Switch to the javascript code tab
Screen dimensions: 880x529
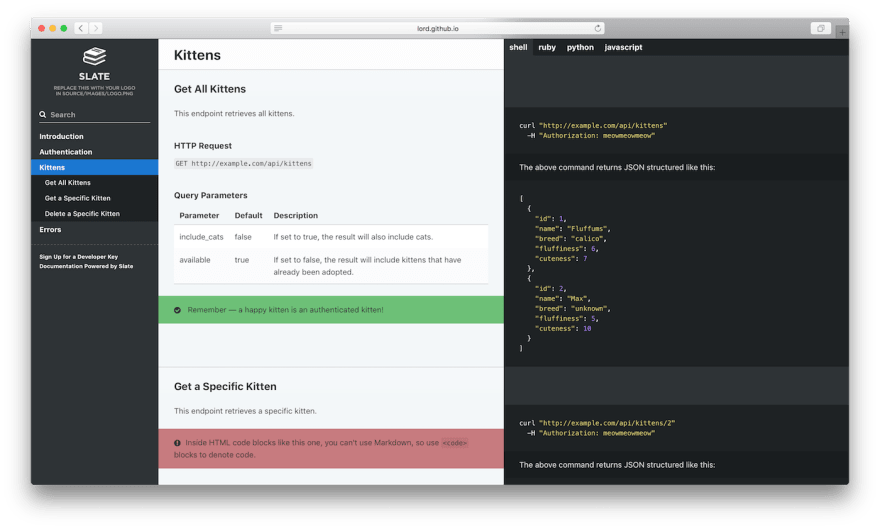tap(623, 47)
